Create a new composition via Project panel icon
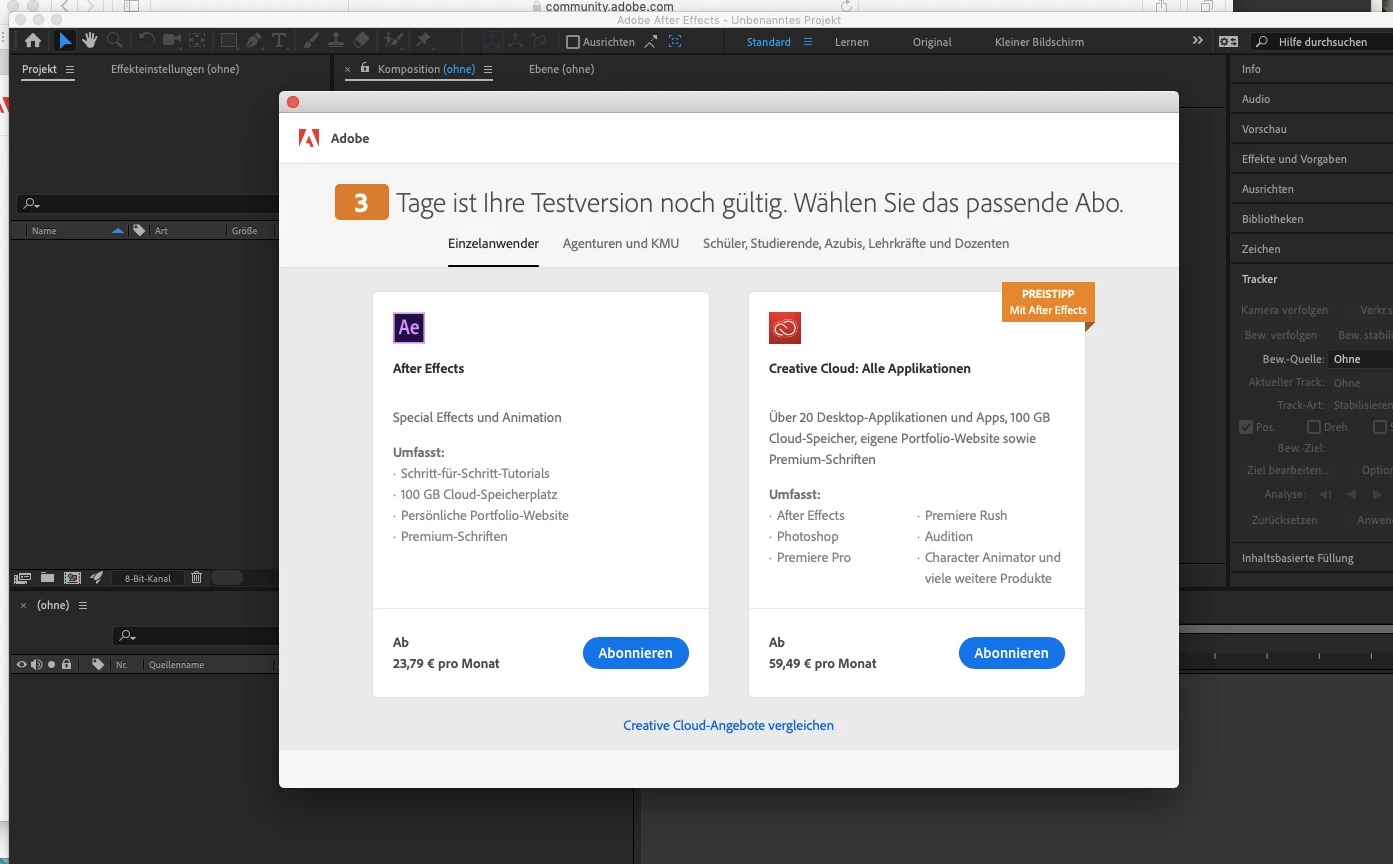This screenshot has height=864, width=1393. (72, 578)
